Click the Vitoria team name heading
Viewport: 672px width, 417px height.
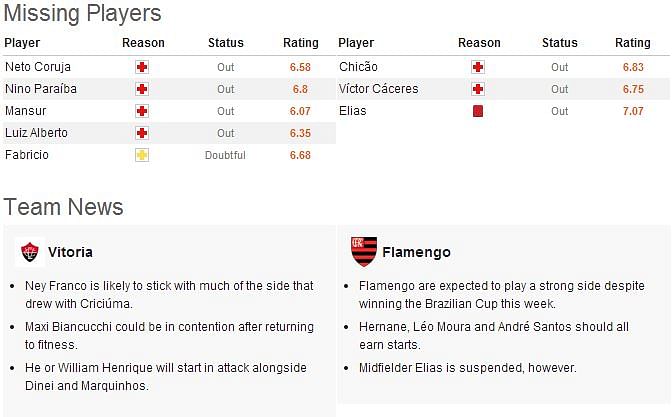(70, 252)
